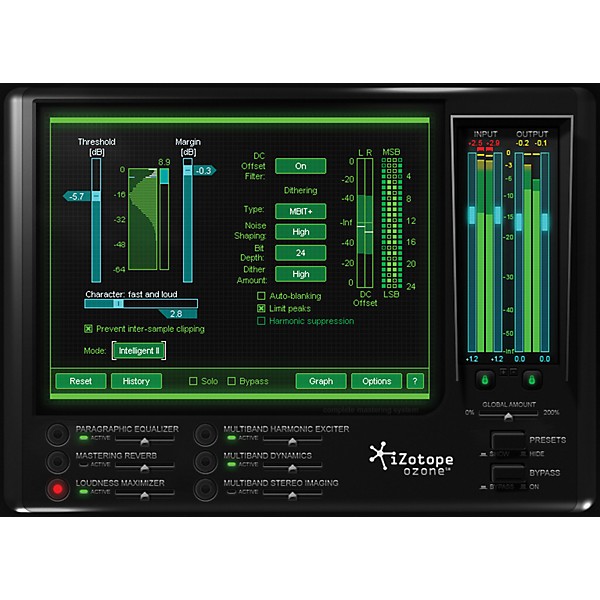Change the Intelligent II mode selector
600x600 pixels.
139,351
